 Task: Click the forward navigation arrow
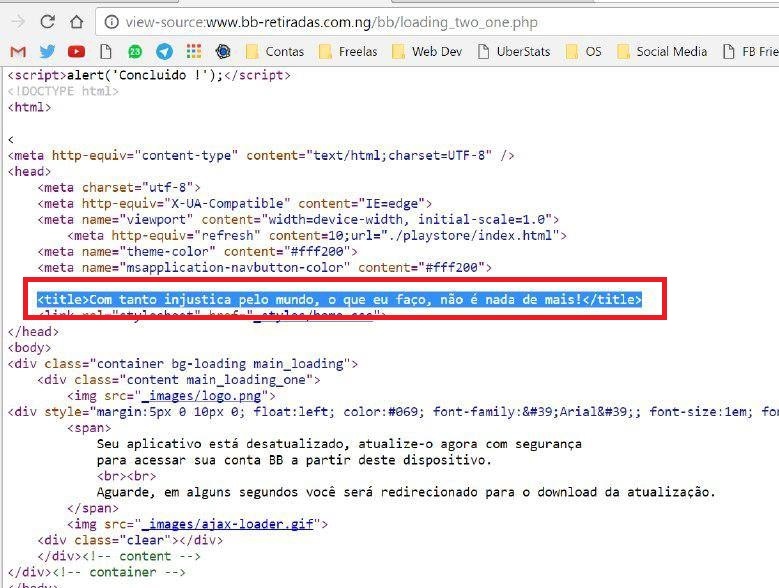[18, 22]
